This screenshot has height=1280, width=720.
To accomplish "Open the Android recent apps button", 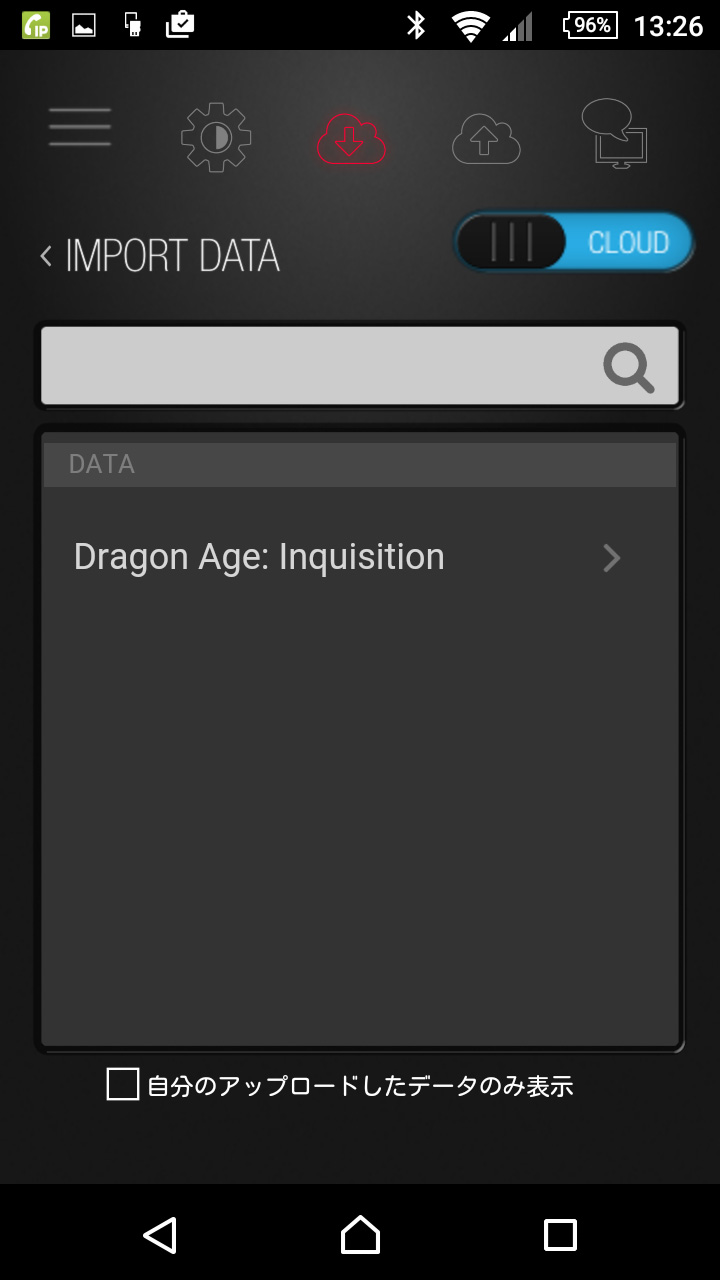I will [560, 1235].
